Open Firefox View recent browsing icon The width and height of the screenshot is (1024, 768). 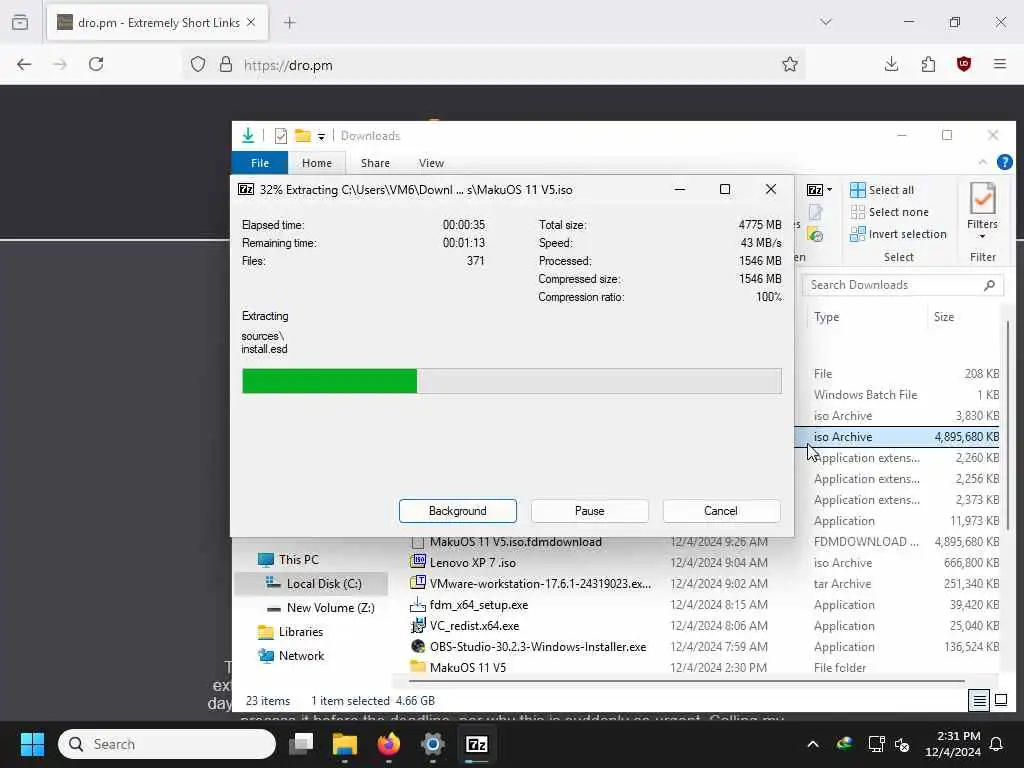20,22
